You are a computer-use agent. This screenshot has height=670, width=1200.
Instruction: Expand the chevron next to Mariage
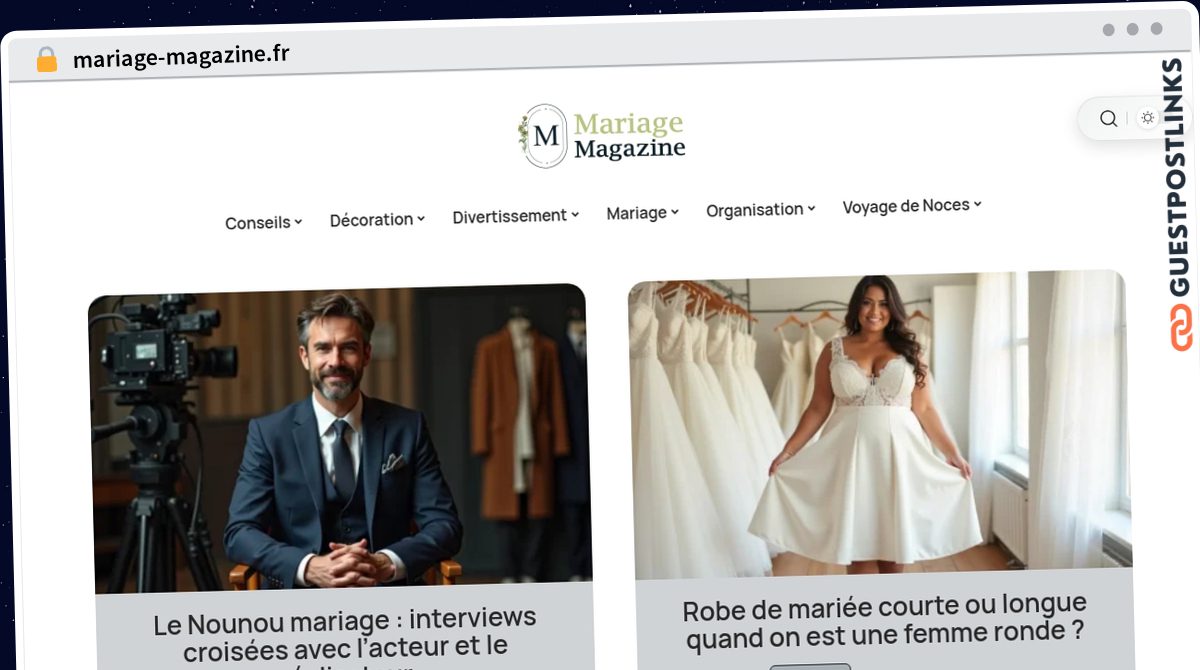[x=675, y=211]
